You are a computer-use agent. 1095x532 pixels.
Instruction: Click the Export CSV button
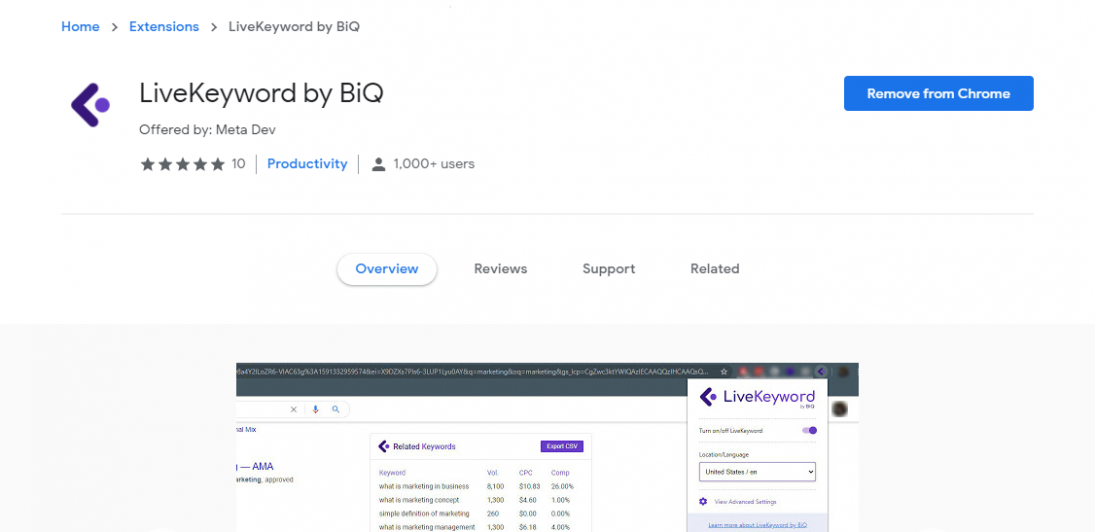click(561, 446)
